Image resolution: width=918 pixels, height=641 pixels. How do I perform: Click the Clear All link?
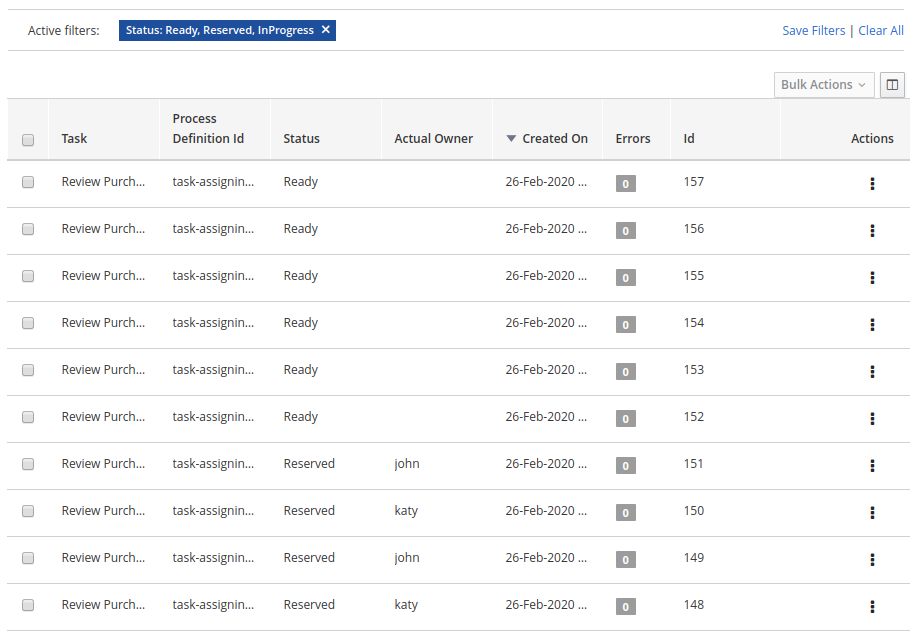[881, 31]
